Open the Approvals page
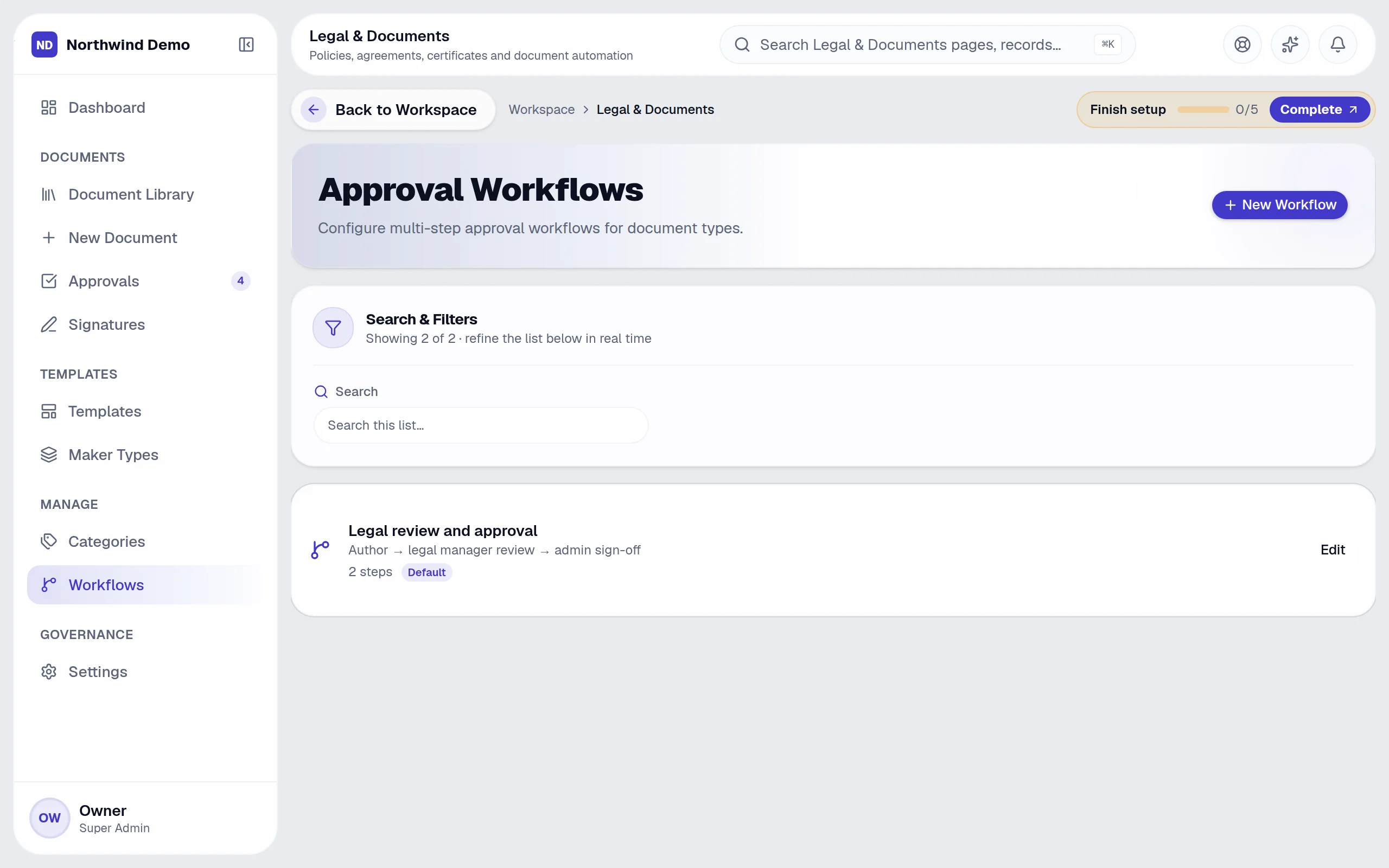The height and width of the screenshot is (868, 1389). tap(145, 282)
